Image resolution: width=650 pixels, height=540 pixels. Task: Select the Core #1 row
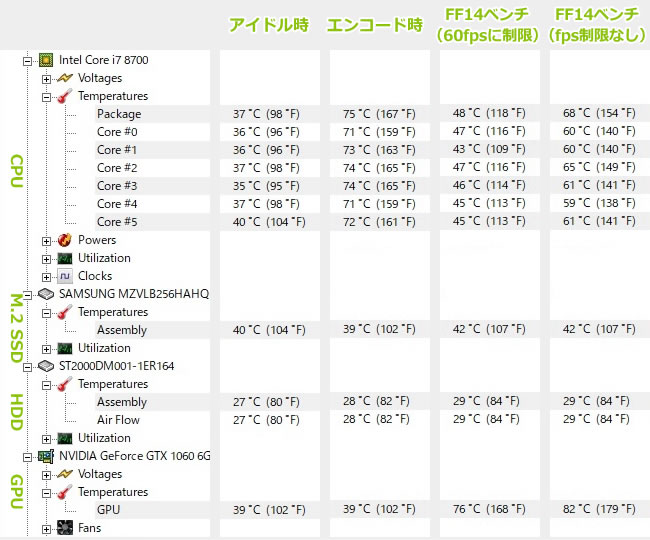coord(152,150)
